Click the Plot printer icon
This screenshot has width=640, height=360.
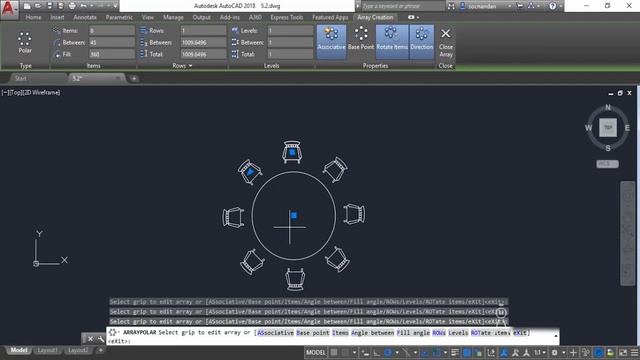(72, 6)
